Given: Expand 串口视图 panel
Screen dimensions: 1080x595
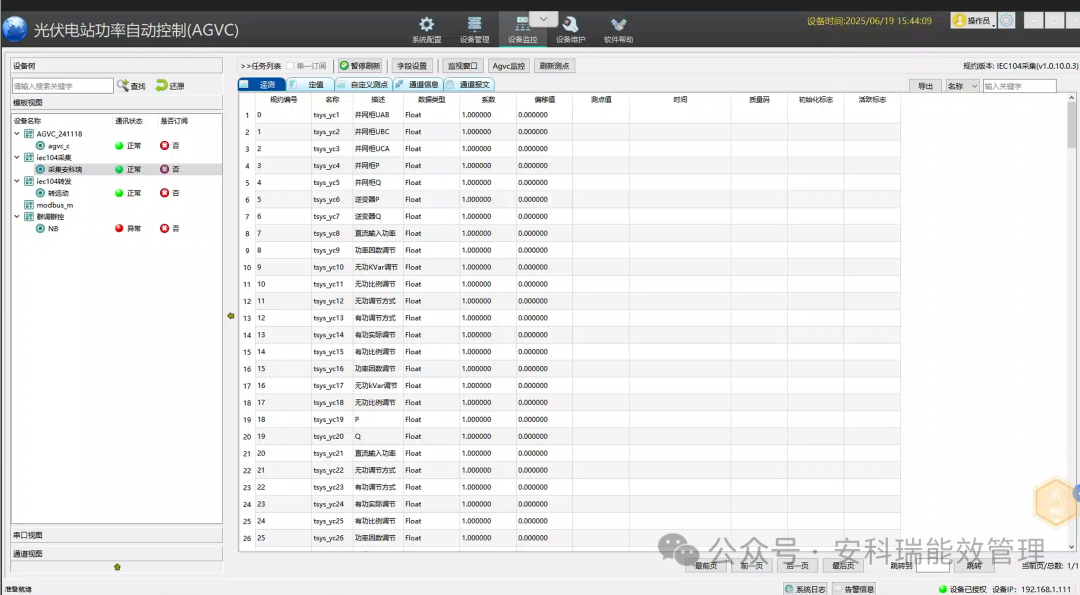Looking at the screenshot, I should (x=116, y=535).
